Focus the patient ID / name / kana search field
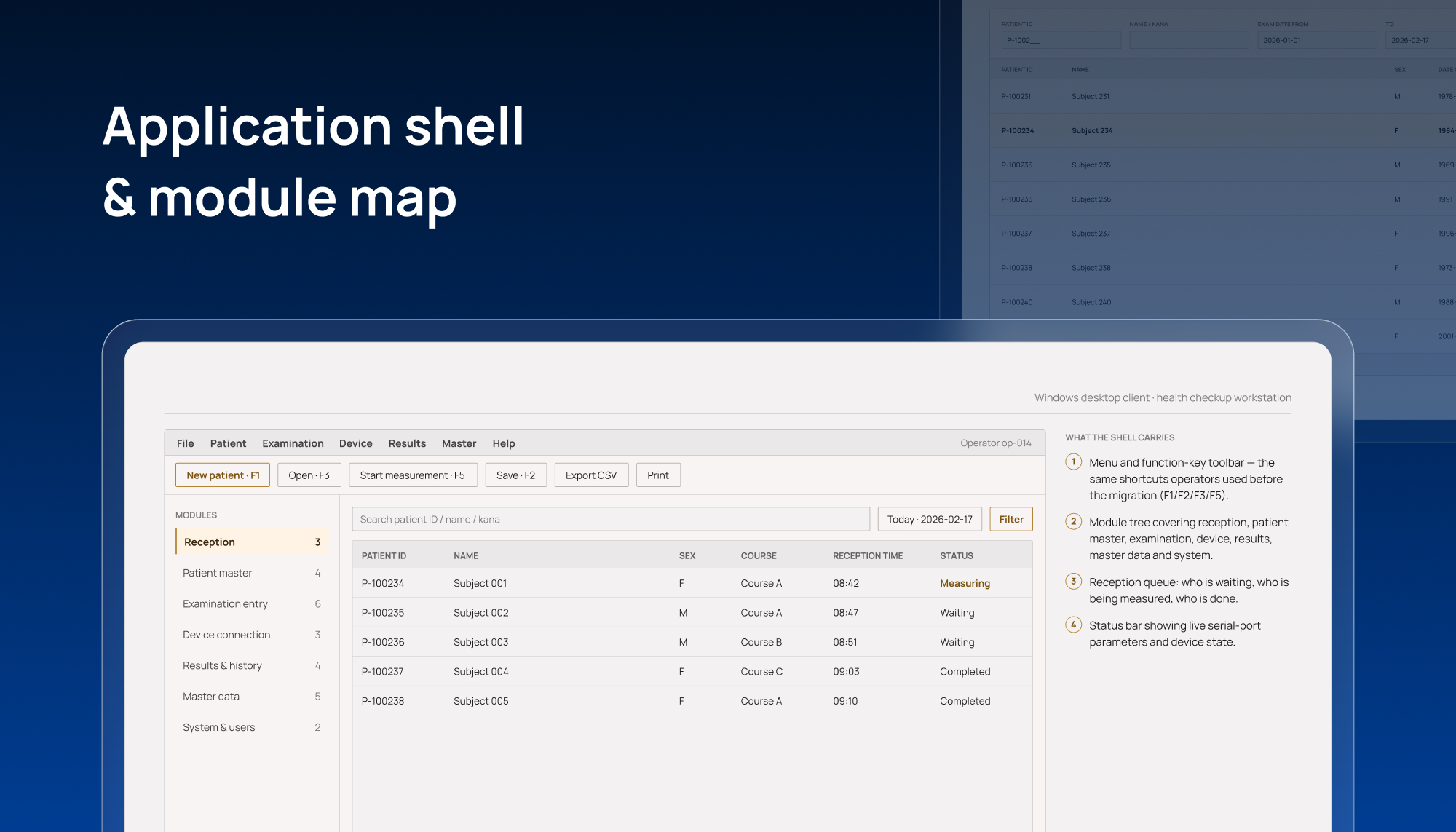This screenshot has height=832, width=1456. pyautogui.click(x=611, y=519)
